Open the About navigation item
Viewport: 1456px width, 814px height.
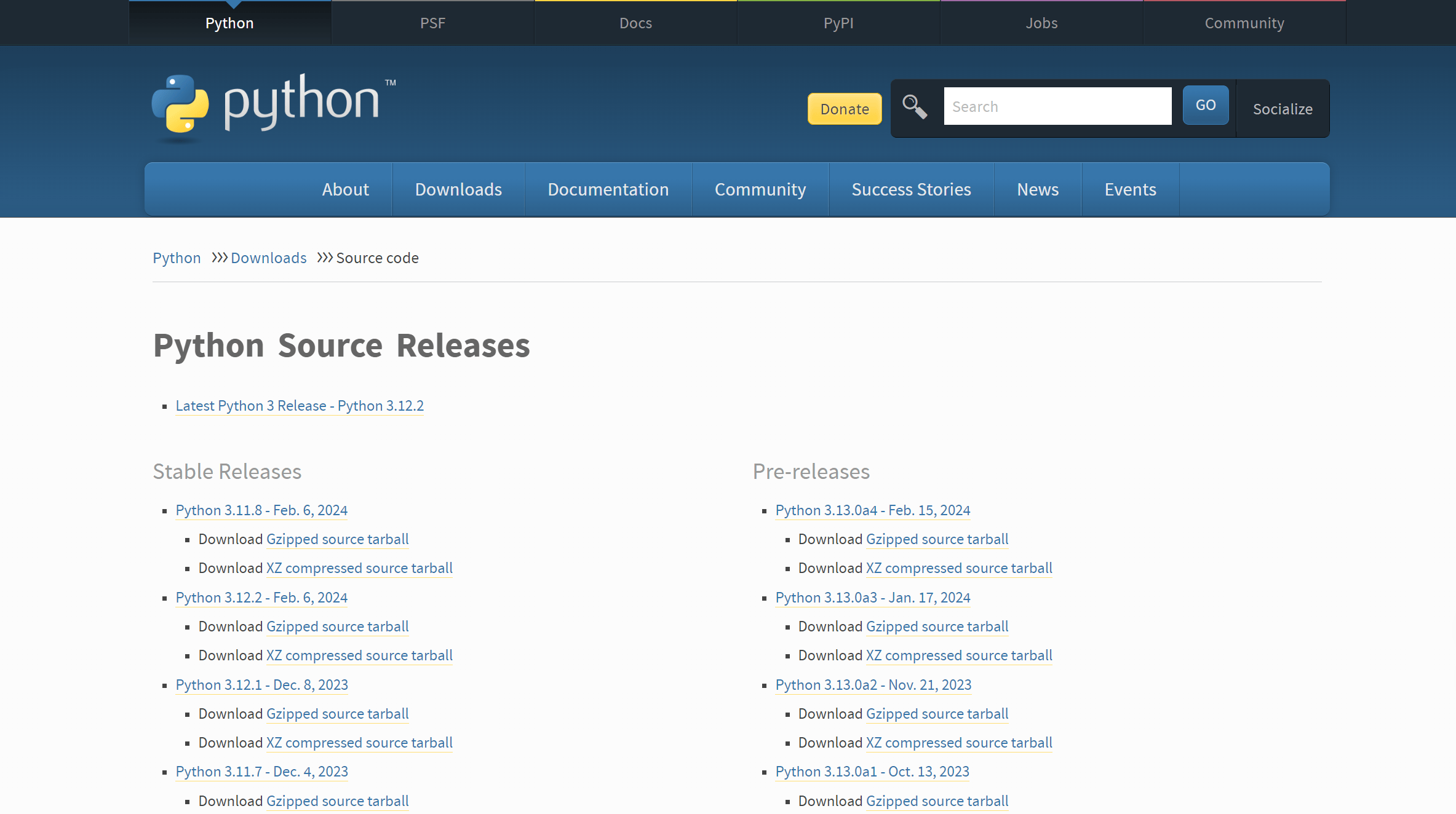345,189
